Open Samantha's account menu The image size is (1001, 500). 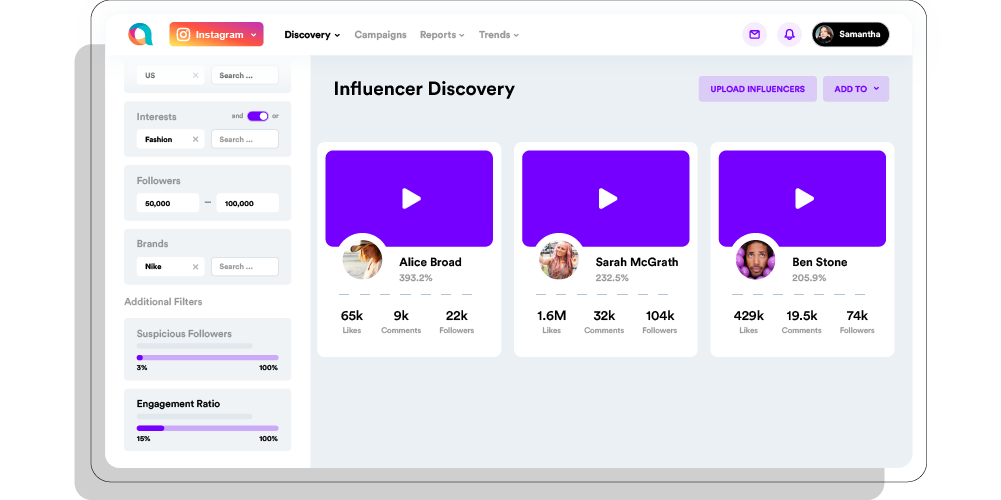click(x=850, y=34)
